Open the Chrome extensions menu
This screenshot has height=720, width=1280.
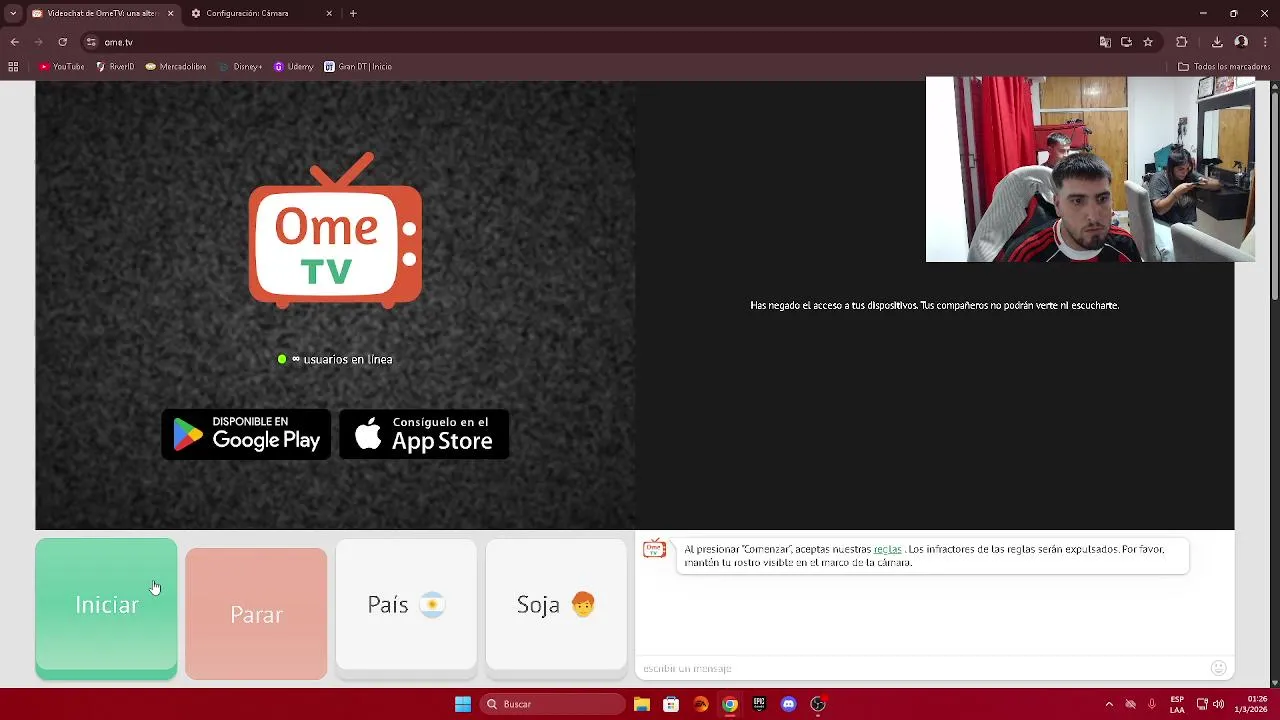(x=1182, y=42)
